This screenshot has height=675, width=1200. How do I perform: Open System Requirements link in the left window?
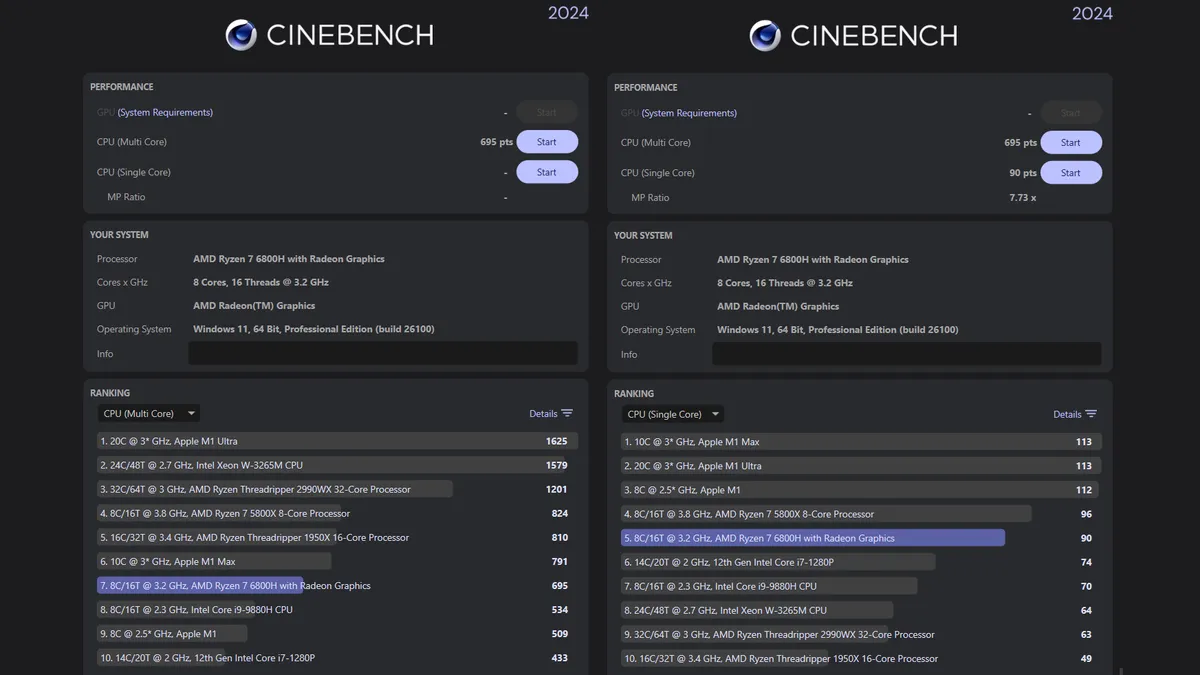pyautogui.click(x=165, y=112)
